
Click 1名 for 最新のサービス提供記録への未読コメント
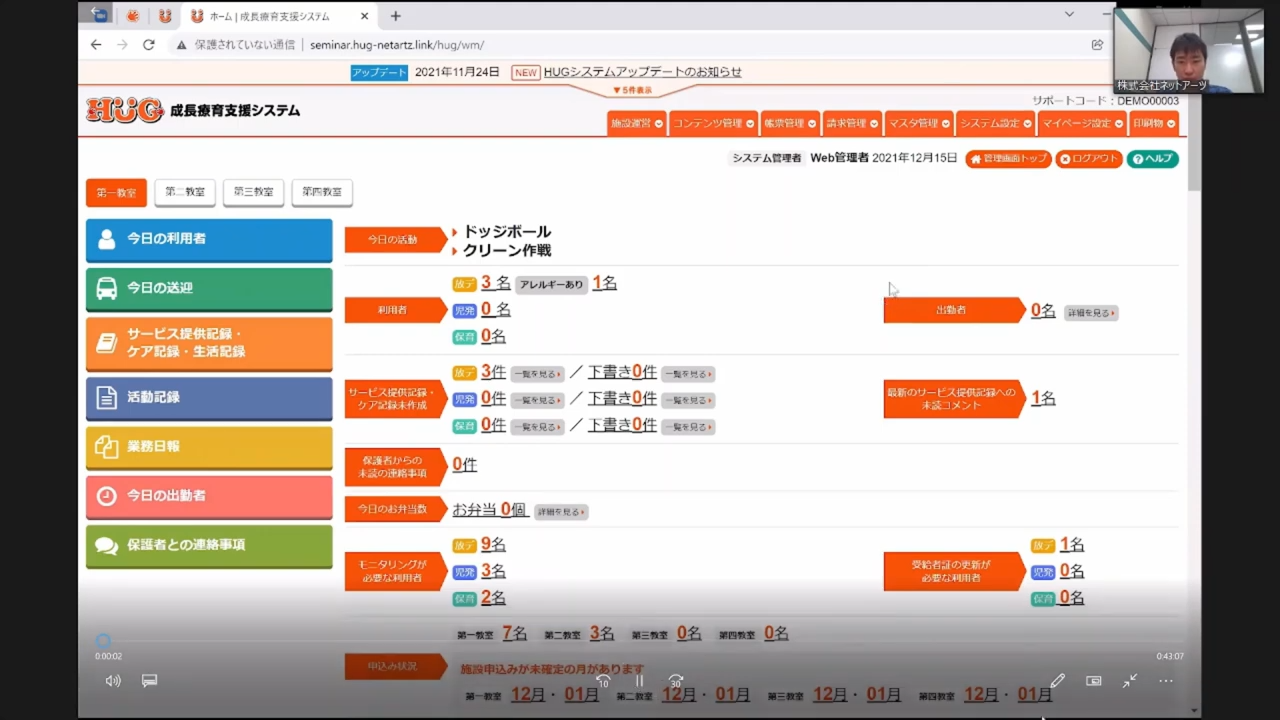(x=1043, y=399)
